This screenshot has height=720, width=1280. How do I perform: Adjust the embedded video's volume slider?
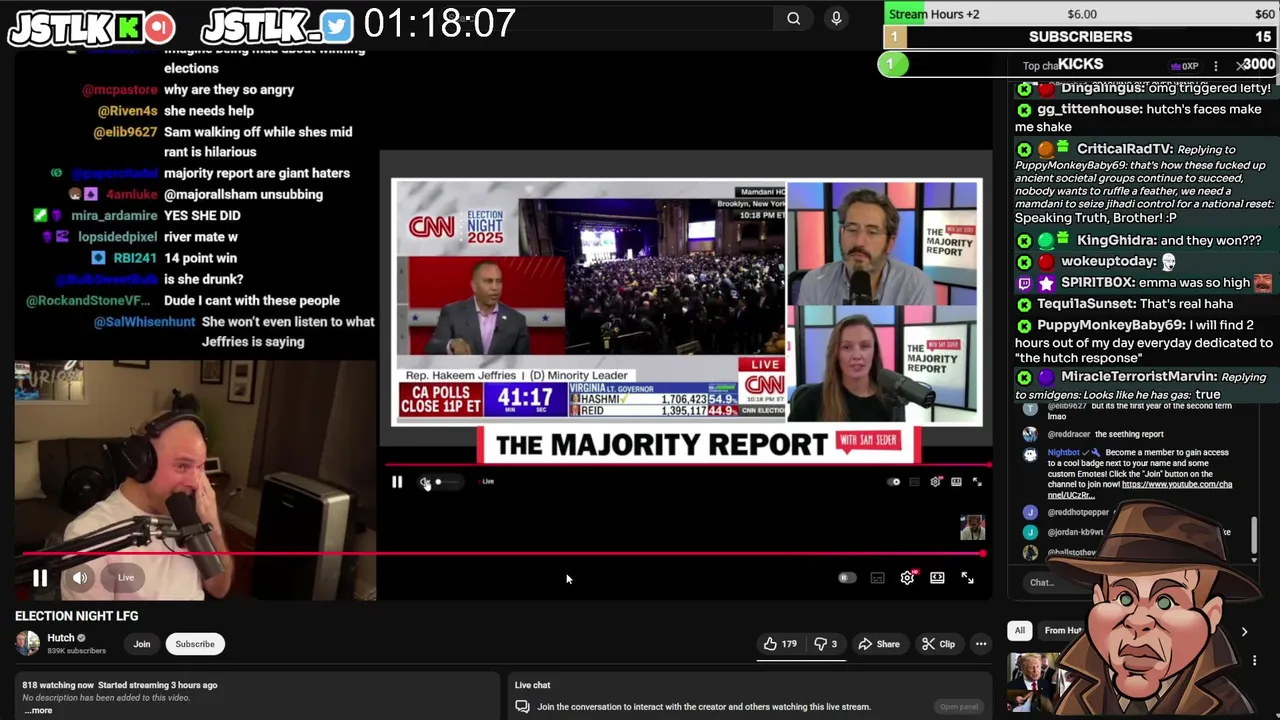(x=447, y=482)
